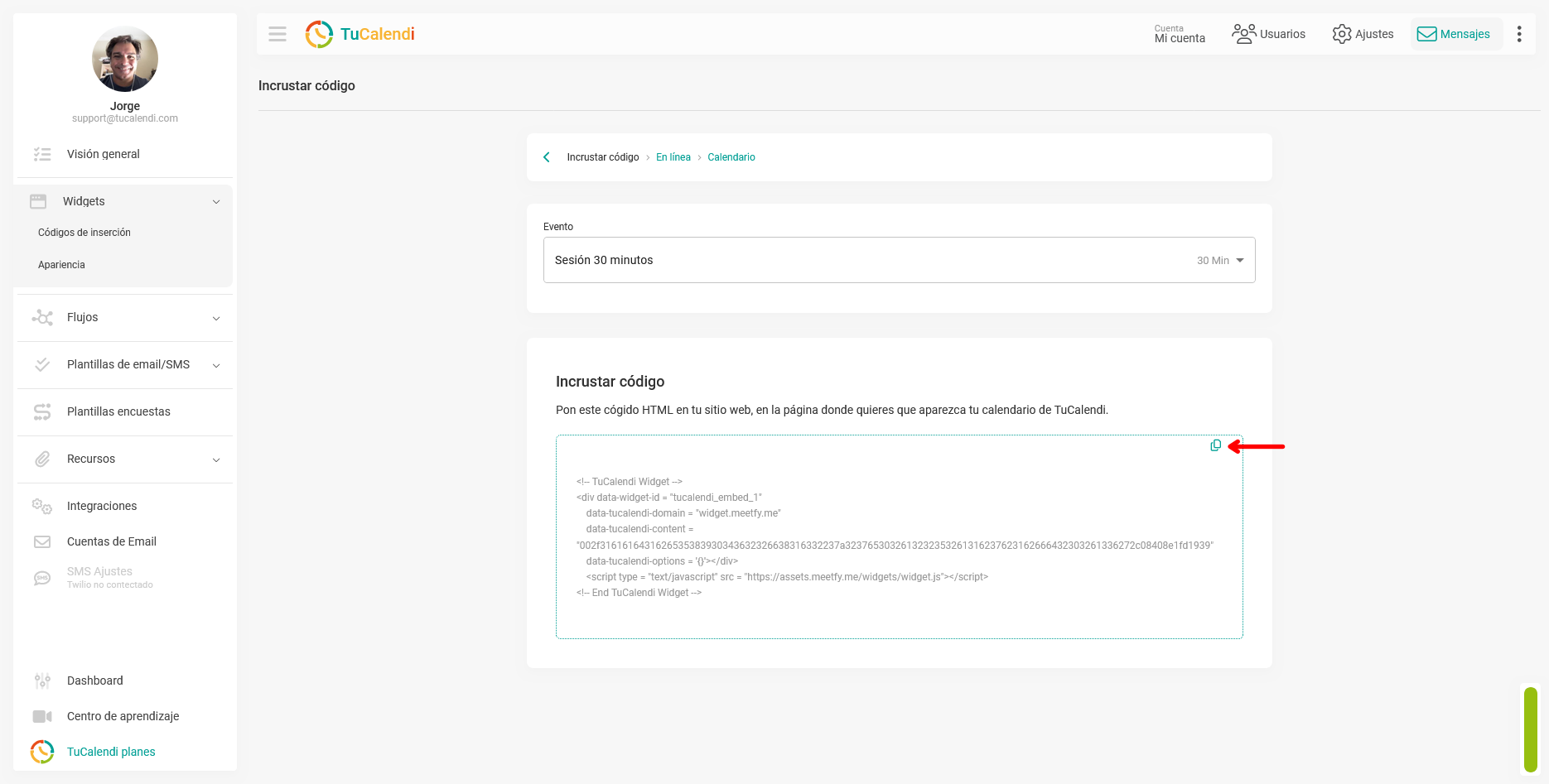Open Usuarios label in top bar

(x=1282, y=34)
